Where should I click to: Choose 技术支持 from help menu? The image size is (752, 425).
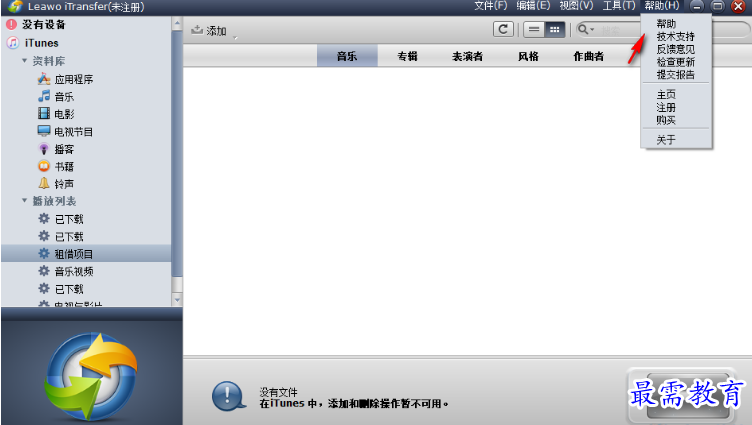pos(675,36)
